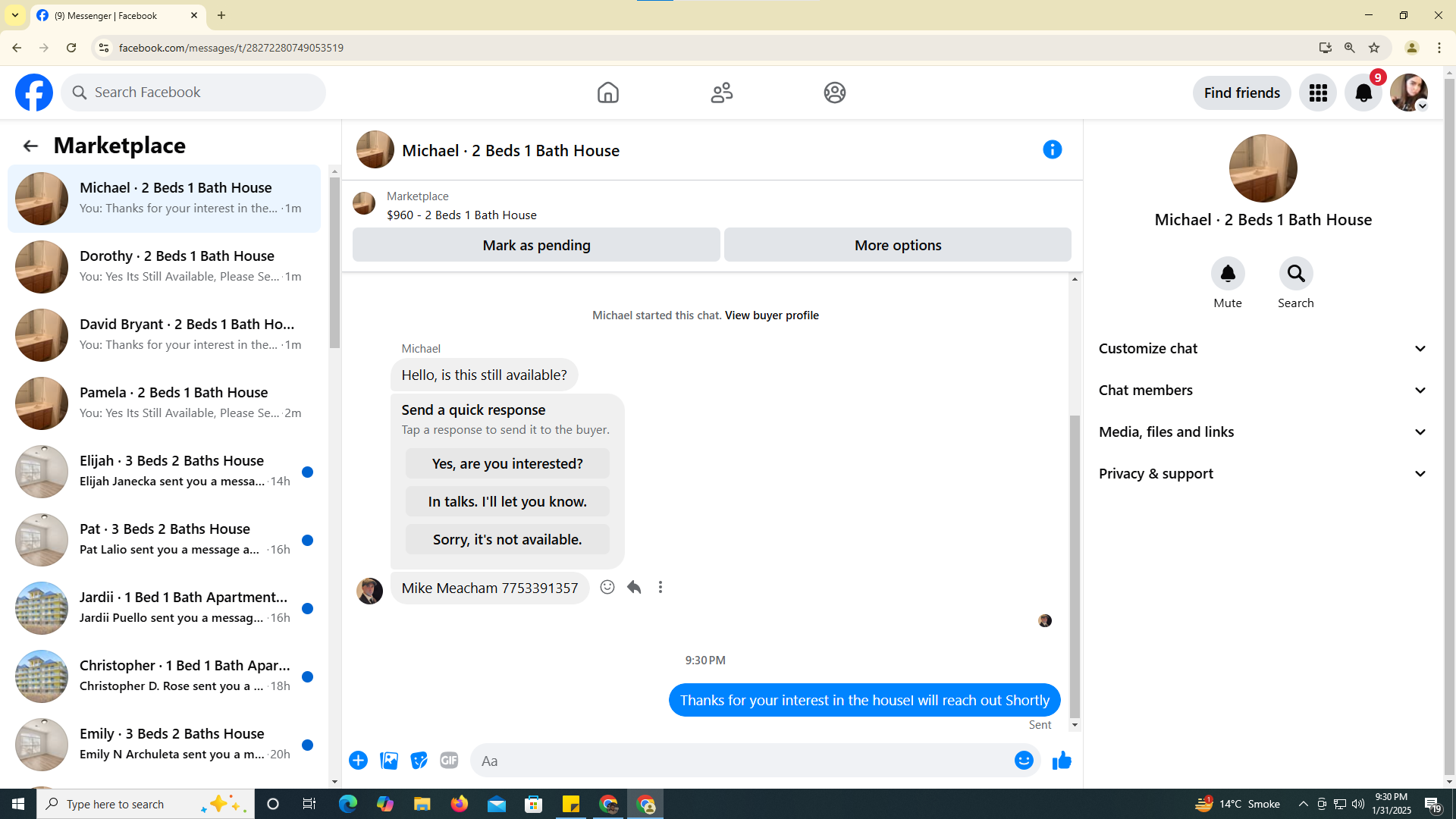Open the emoji picker in message box
The width and height of the screenshot is (1456, 819).
(1024, 761)
